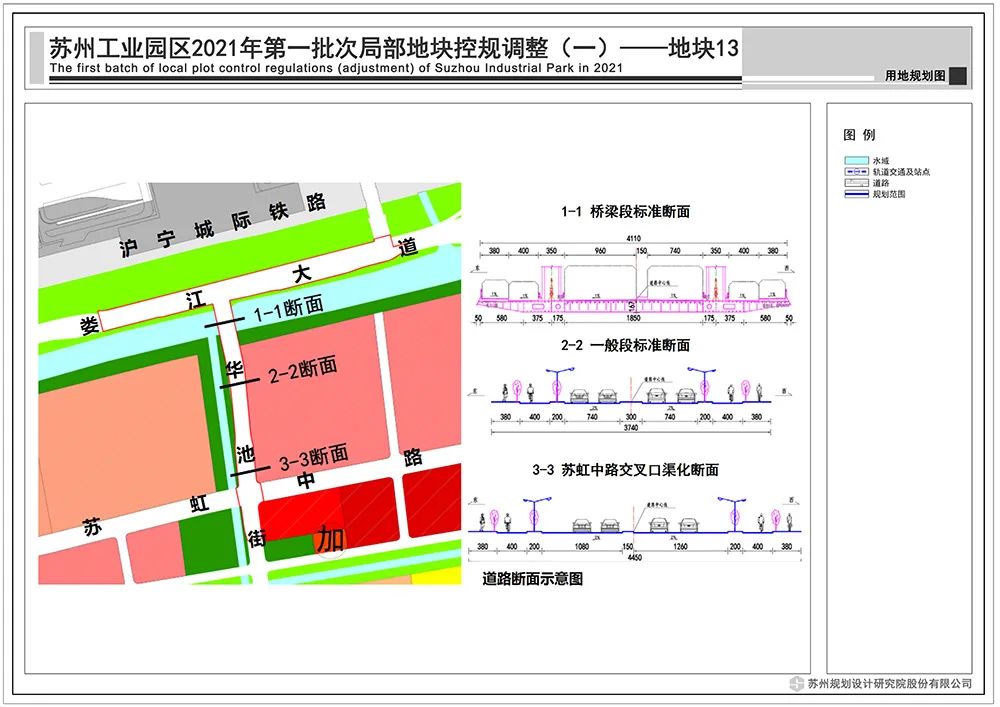Click the general cross-section drawing under 2-2

pos(631,386)
